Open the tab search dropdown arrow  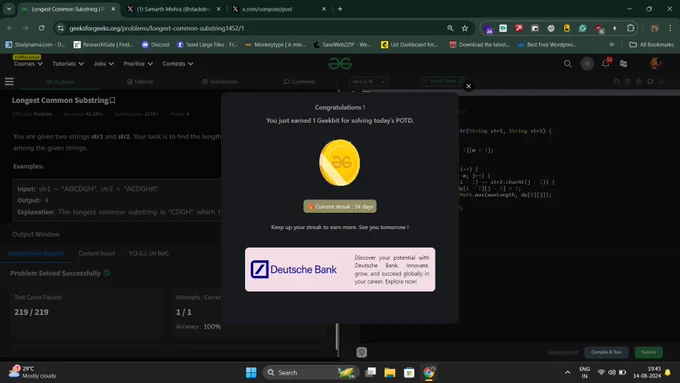(x=9, y=9)
